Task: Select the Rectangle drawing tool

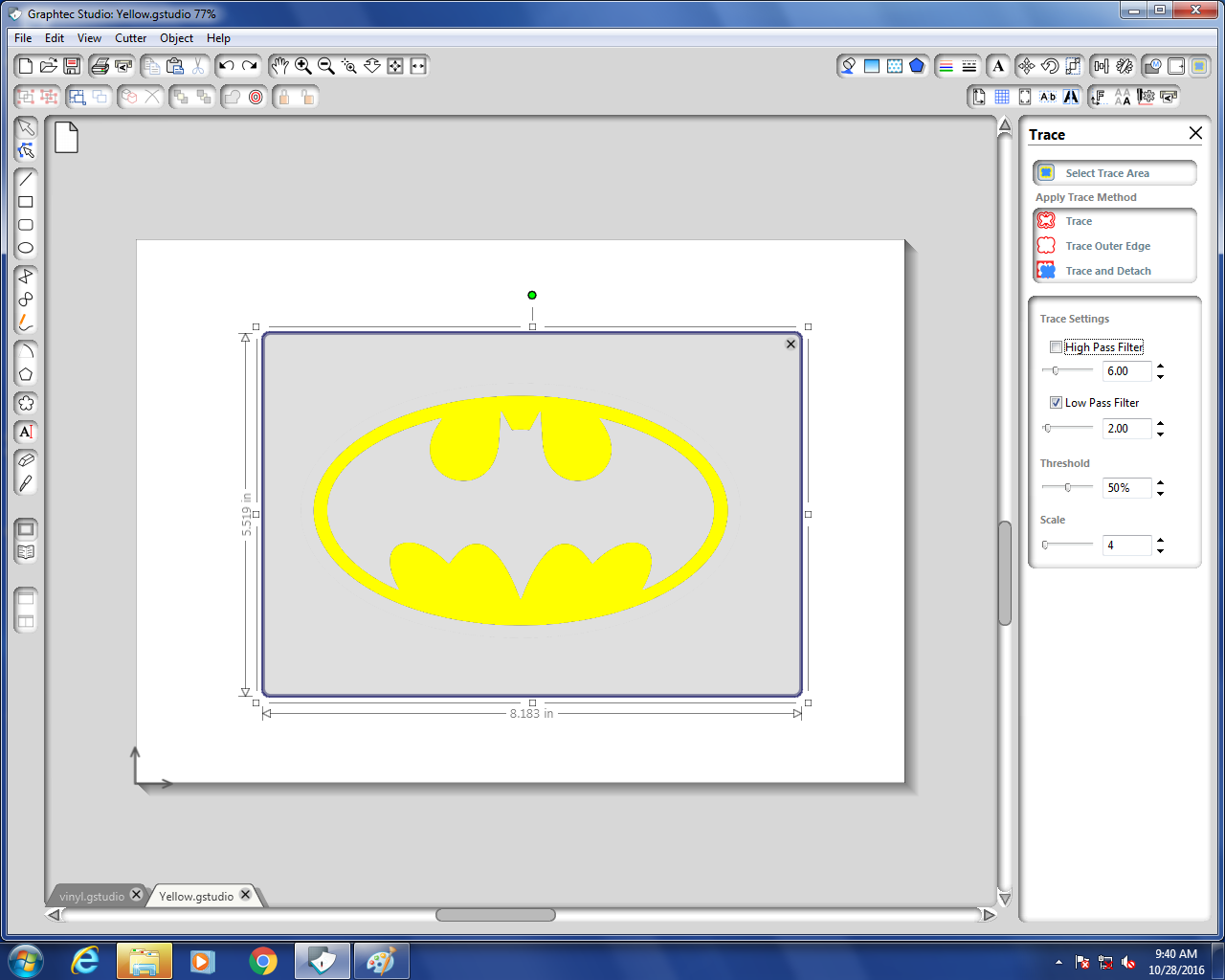Action: (26, 202)
